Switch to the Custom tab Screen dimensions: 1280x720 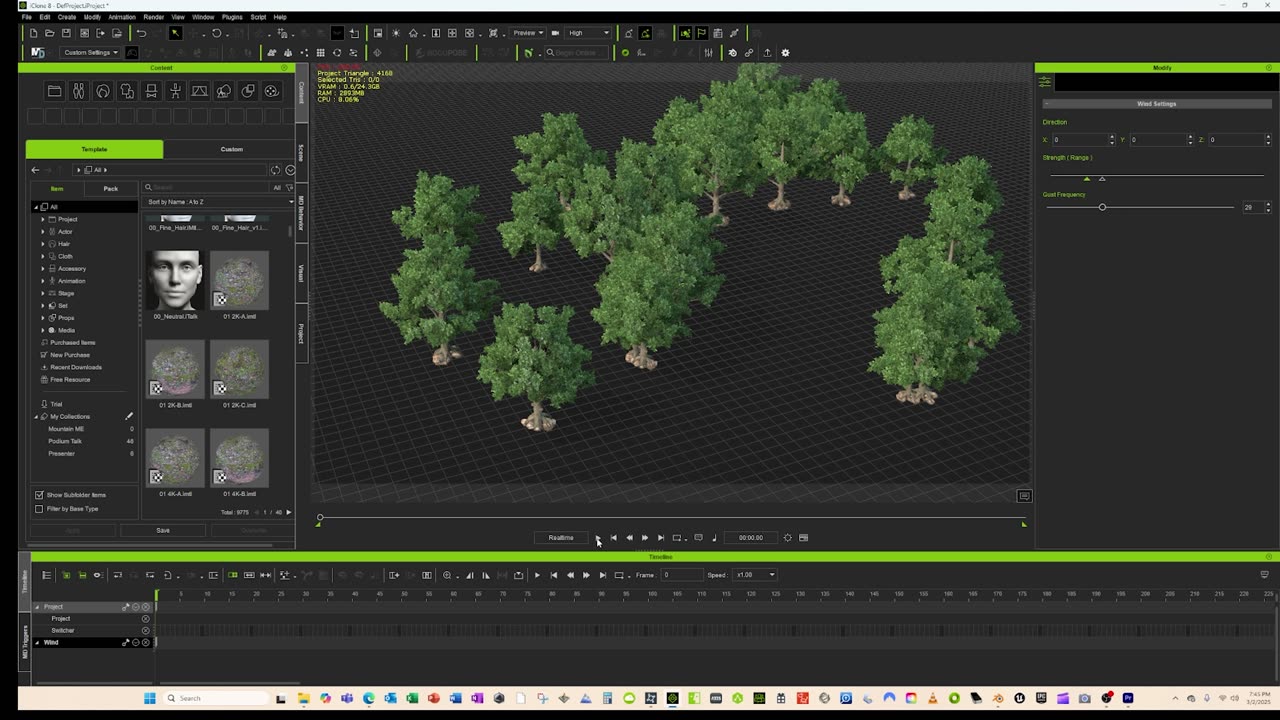(231, 149)
